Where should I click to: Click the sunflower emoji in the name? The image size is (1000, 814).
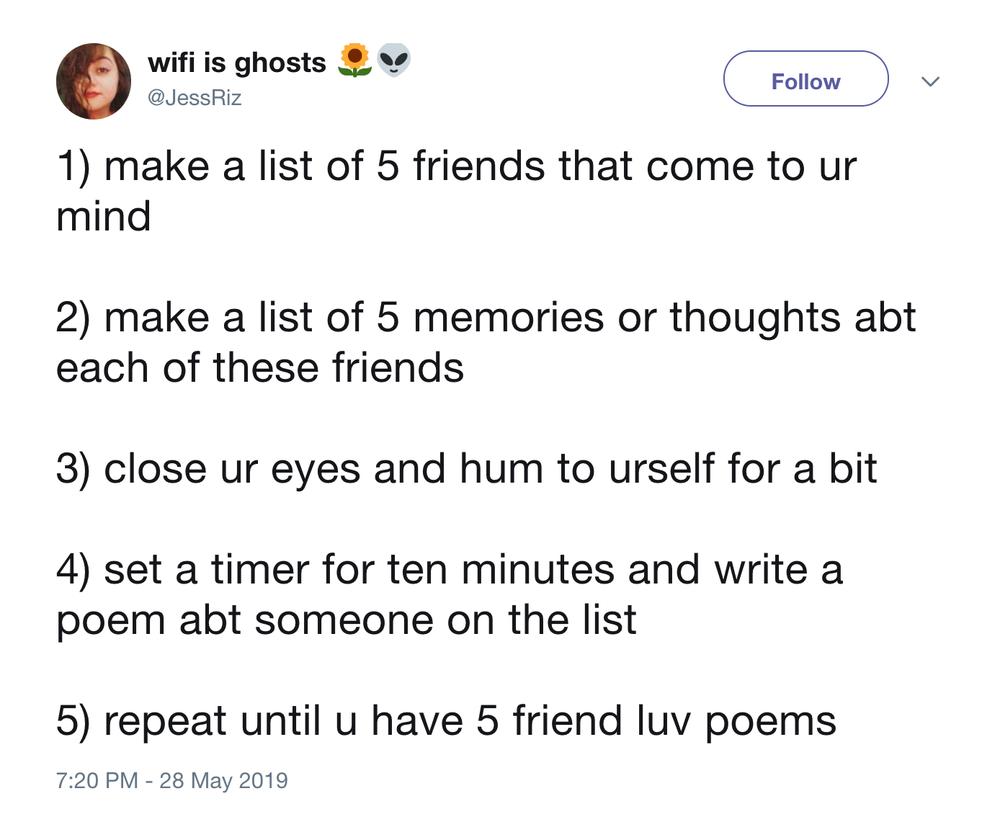coord(355,61)
